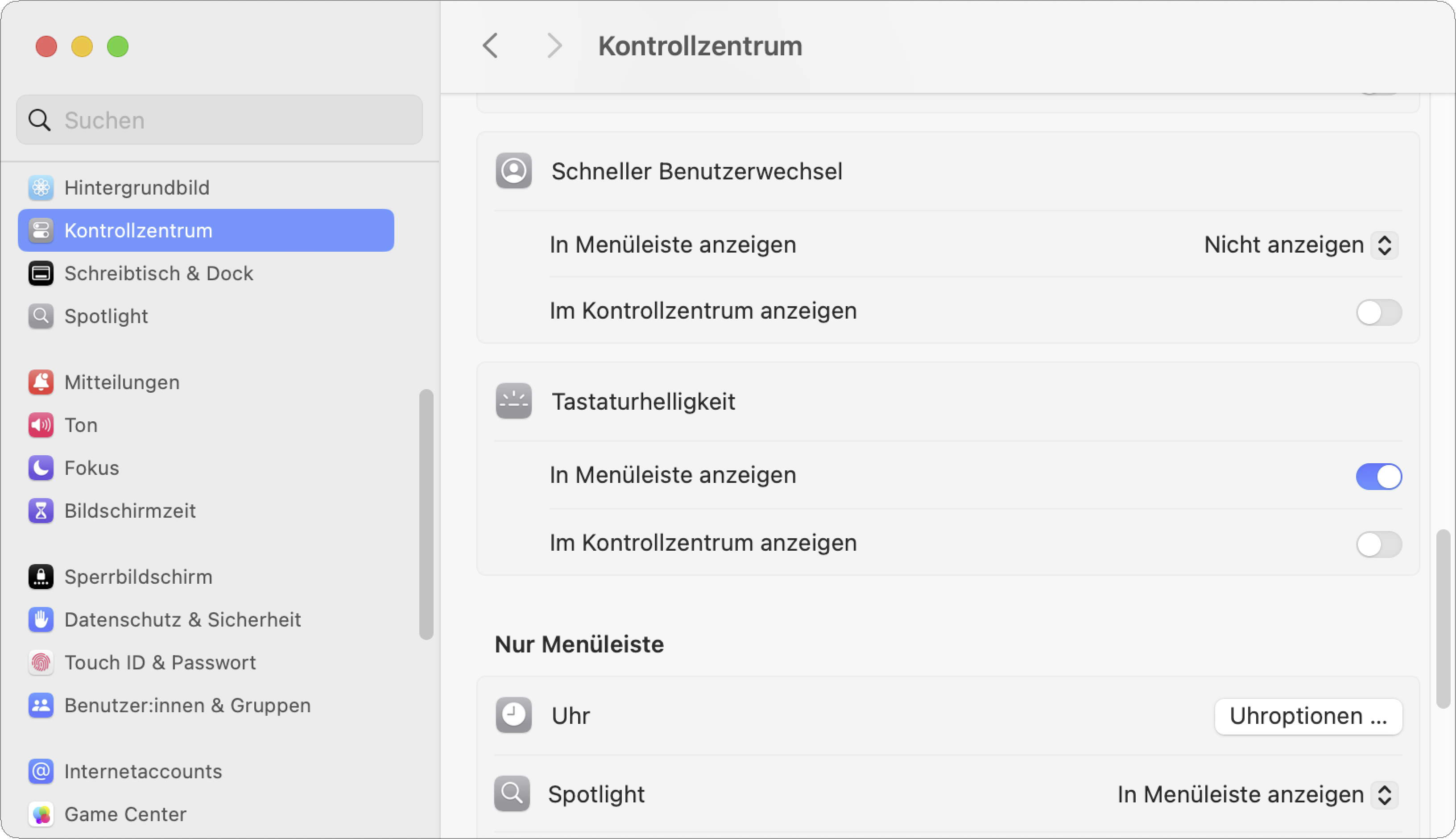Click the Mitteilungen bell icon
This screenshot has height=839, width=1456.
coord(41,382)
